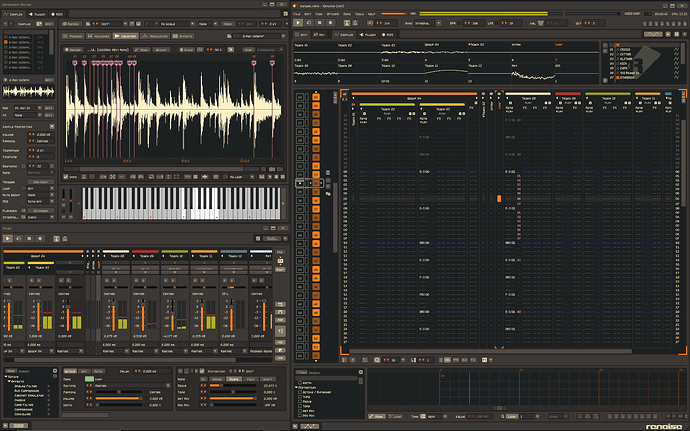Toggle Beatsync checkbox in Sample Properties
The image size is (690, 431).
tap(23, 166)
